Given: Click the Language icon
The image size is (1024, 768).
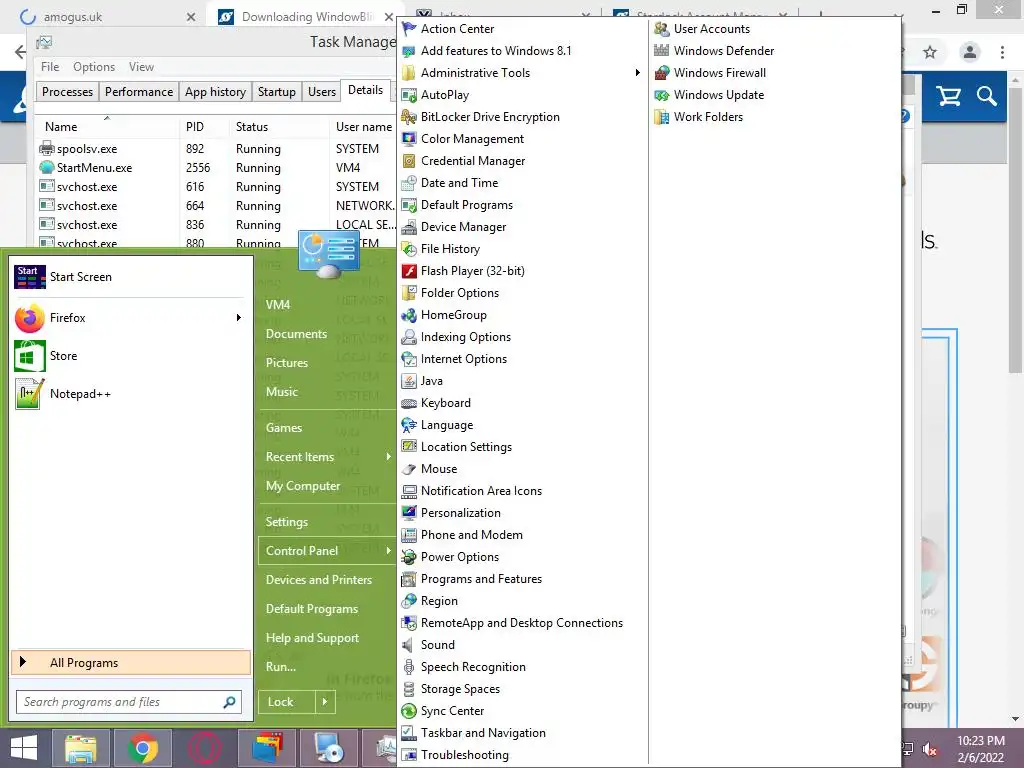Looking at the screenshot, I should [x=409, y=424].
